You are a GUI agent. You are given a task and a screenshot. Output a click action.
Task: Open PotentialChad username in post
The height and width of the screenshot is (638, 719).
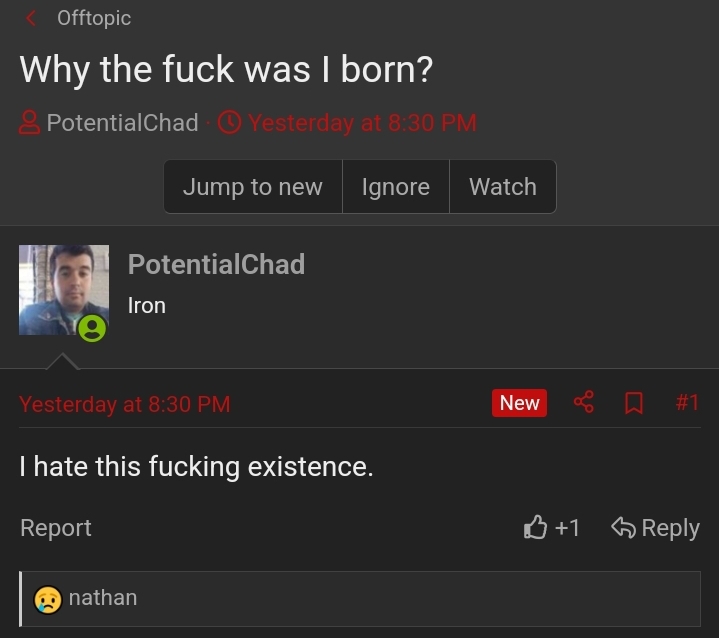(216, 264)
